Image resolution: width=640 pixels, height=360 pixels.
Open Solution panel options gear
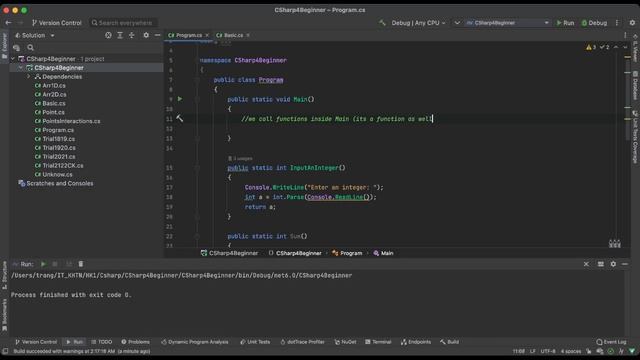point(146,36)
